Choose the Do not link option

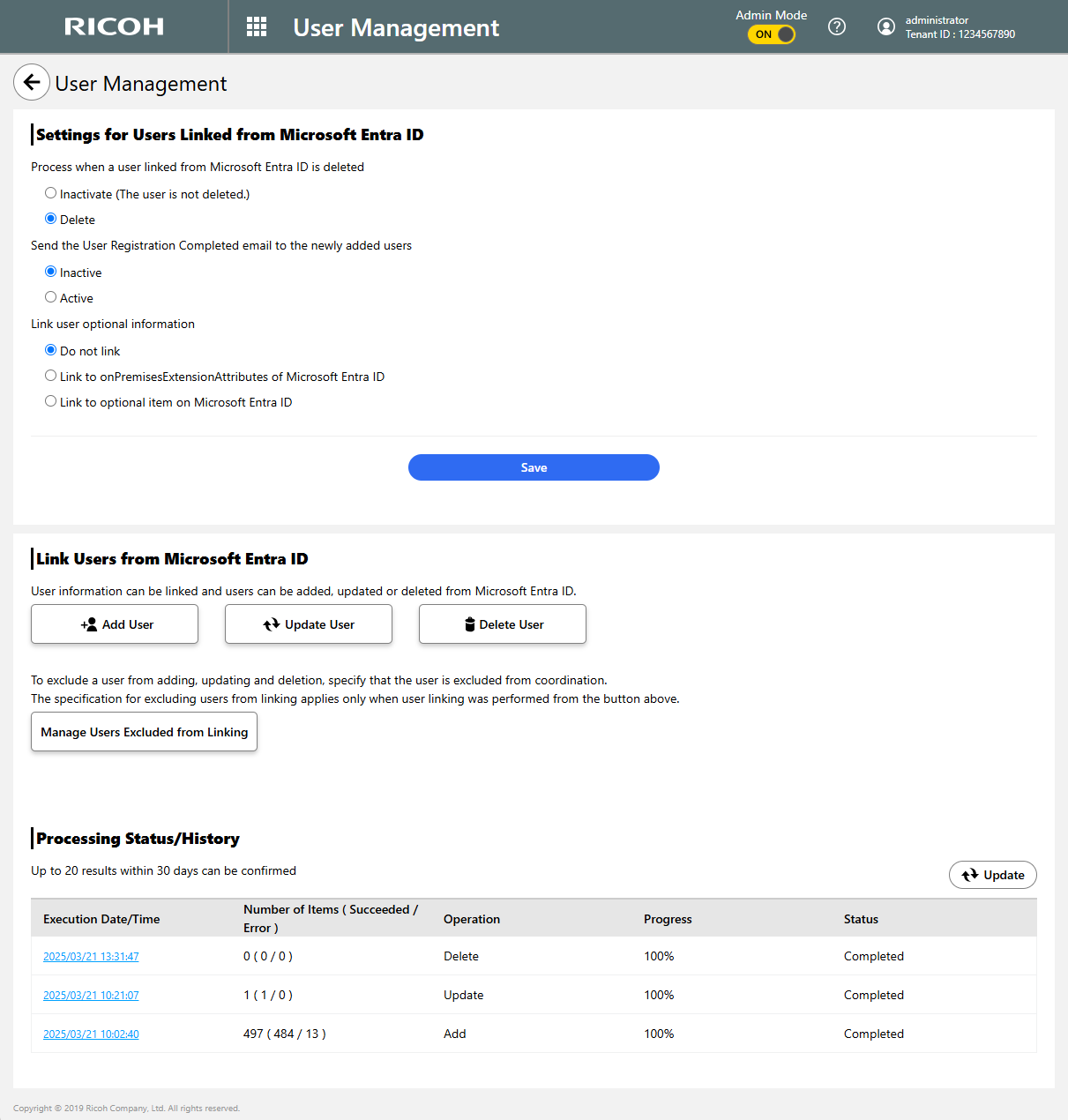[x=51, y=350]
